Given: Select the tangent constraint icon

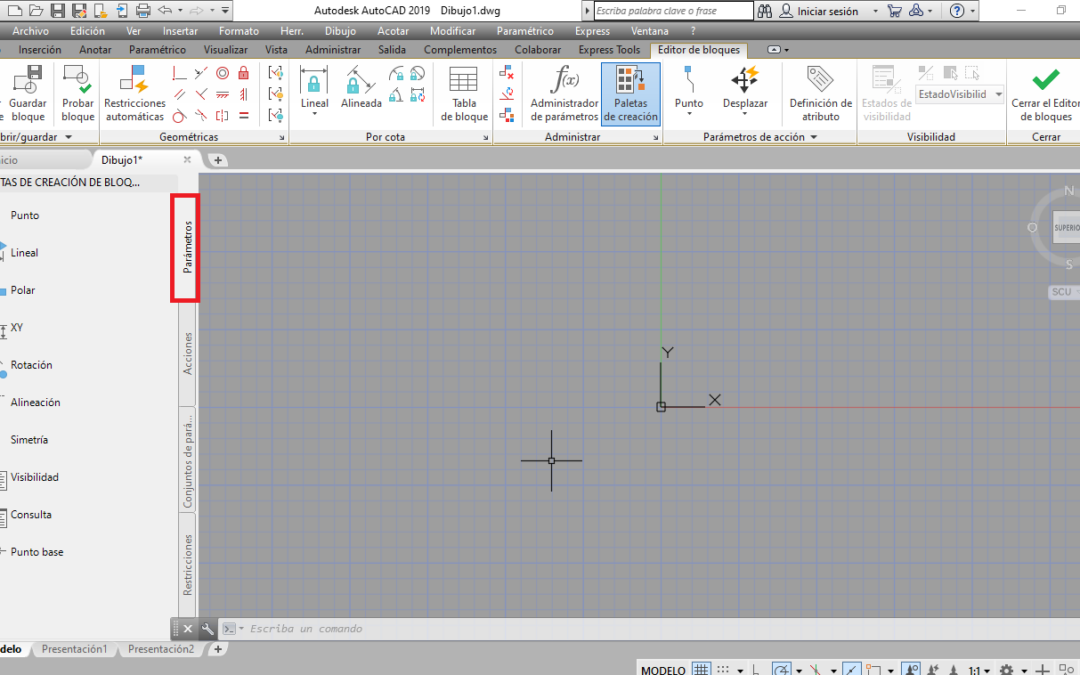Looking at the screenshot, I should click(179, 116).
